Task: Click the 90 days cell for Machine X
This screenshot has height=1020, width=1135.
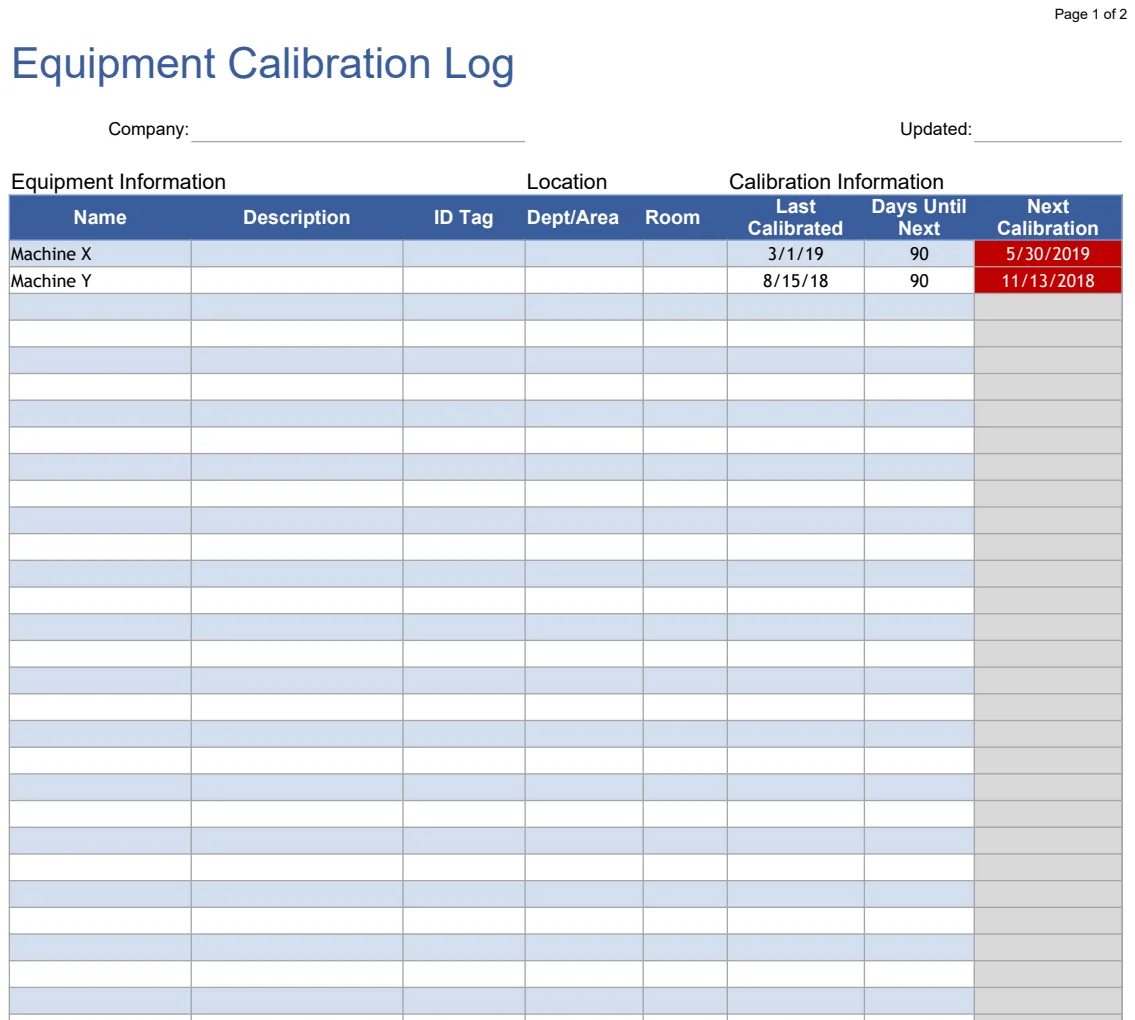Action: pyautogui.click(x=919, y=254)
